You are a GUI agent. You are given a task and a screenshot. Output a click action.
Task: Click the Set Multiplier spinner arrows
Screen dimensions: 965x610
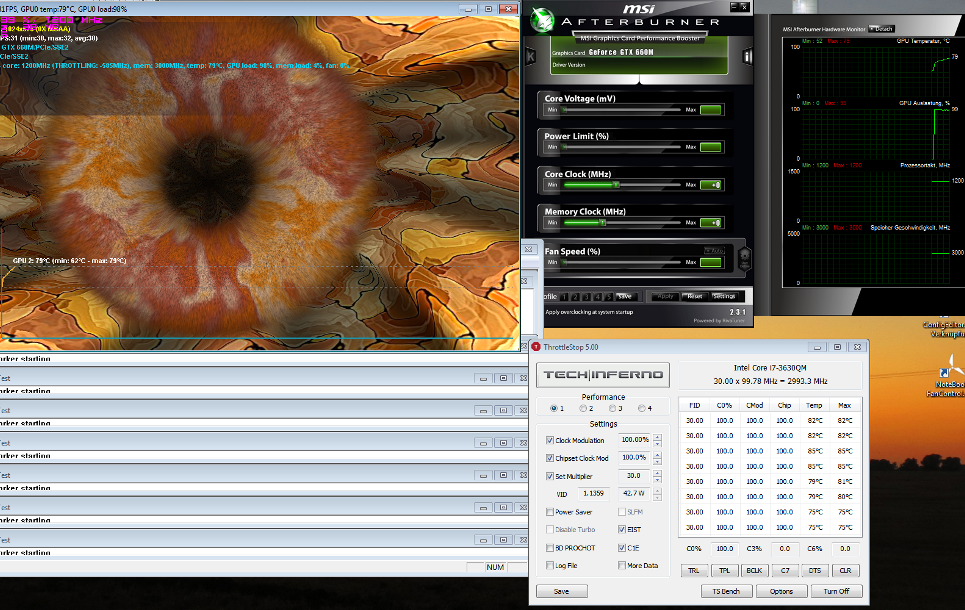657,476
